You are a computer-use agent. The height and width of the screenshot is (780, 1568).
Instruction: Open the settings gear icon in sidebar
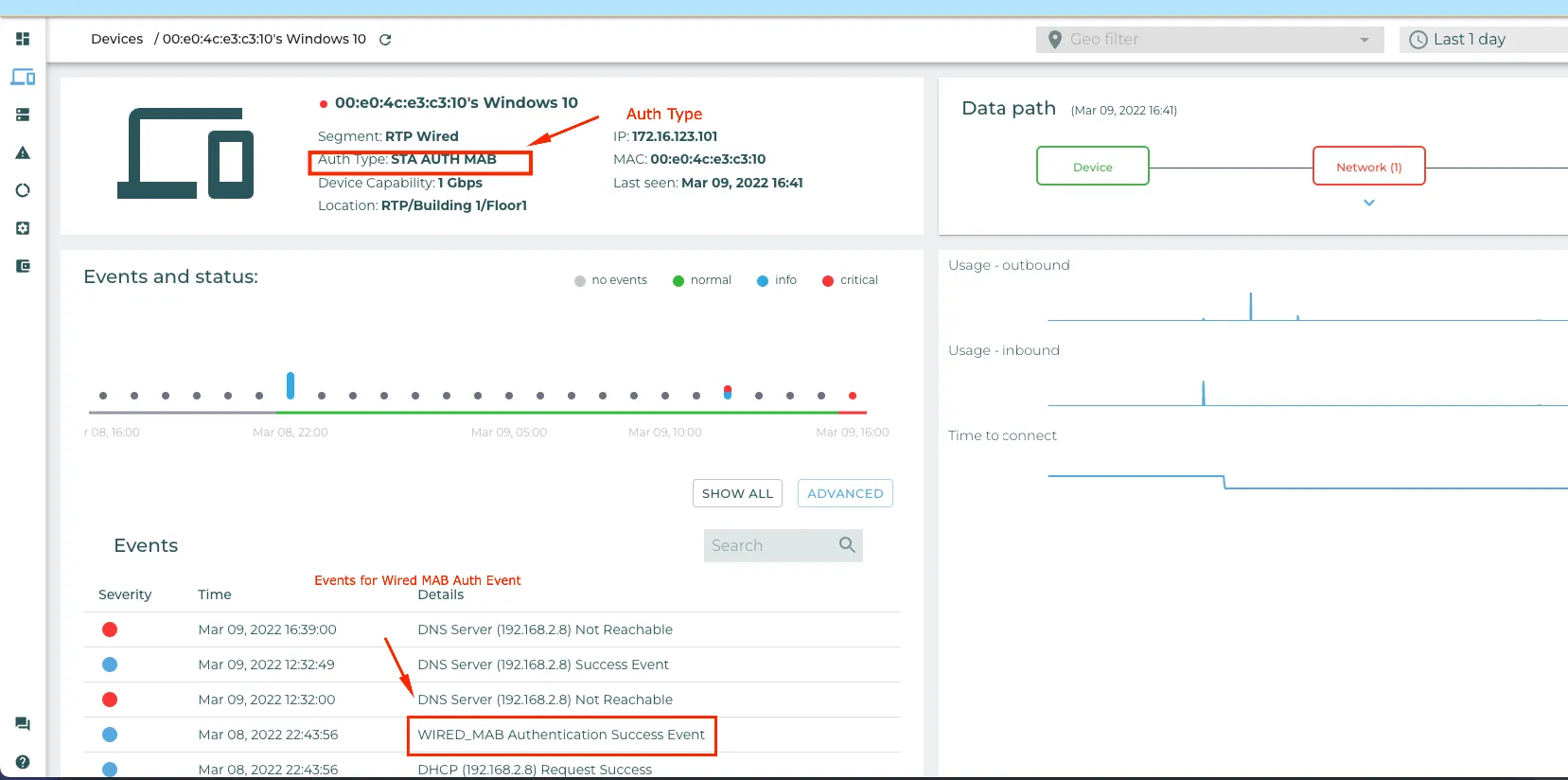click(23, 228)
